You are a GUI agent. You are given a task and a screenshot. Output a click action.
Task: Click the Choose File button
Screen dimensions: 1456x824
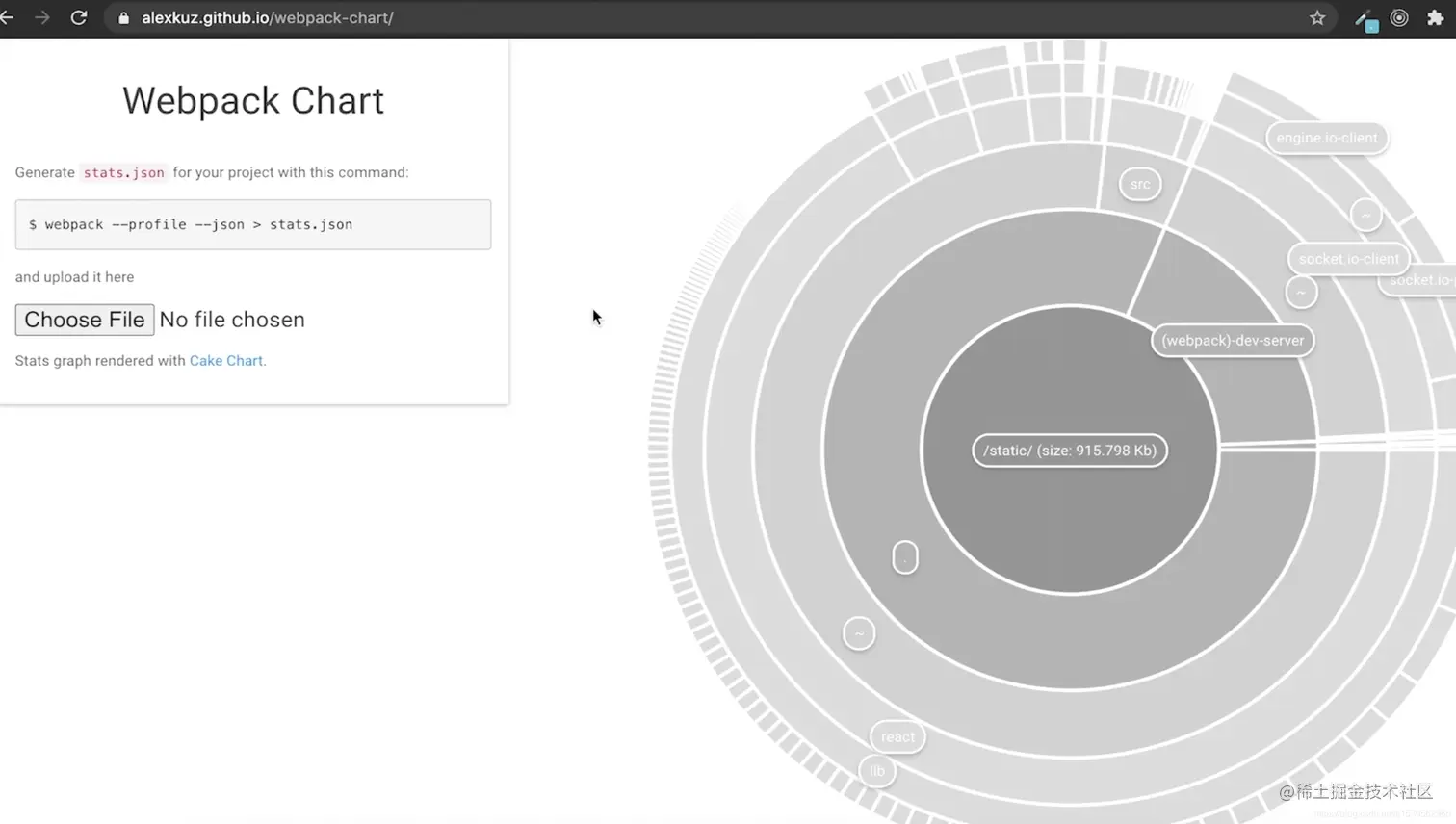85,320
